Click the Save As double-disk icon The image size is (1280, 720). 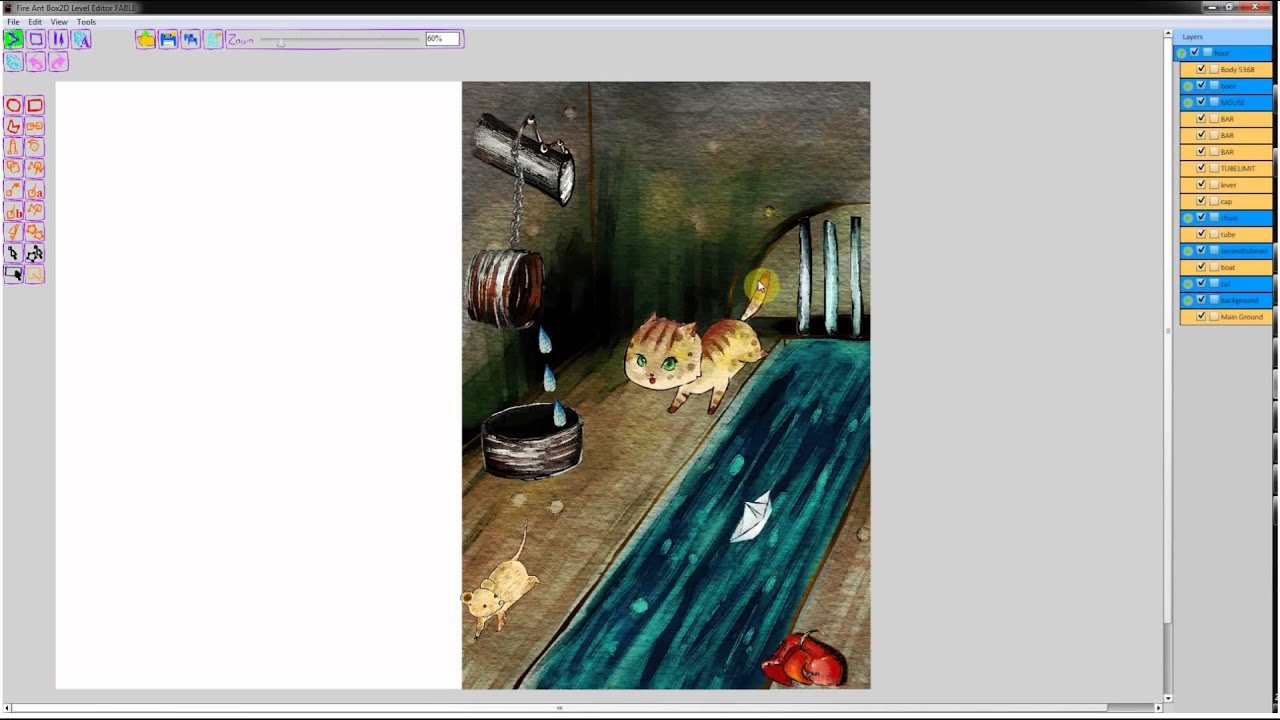tap(191, 39)
